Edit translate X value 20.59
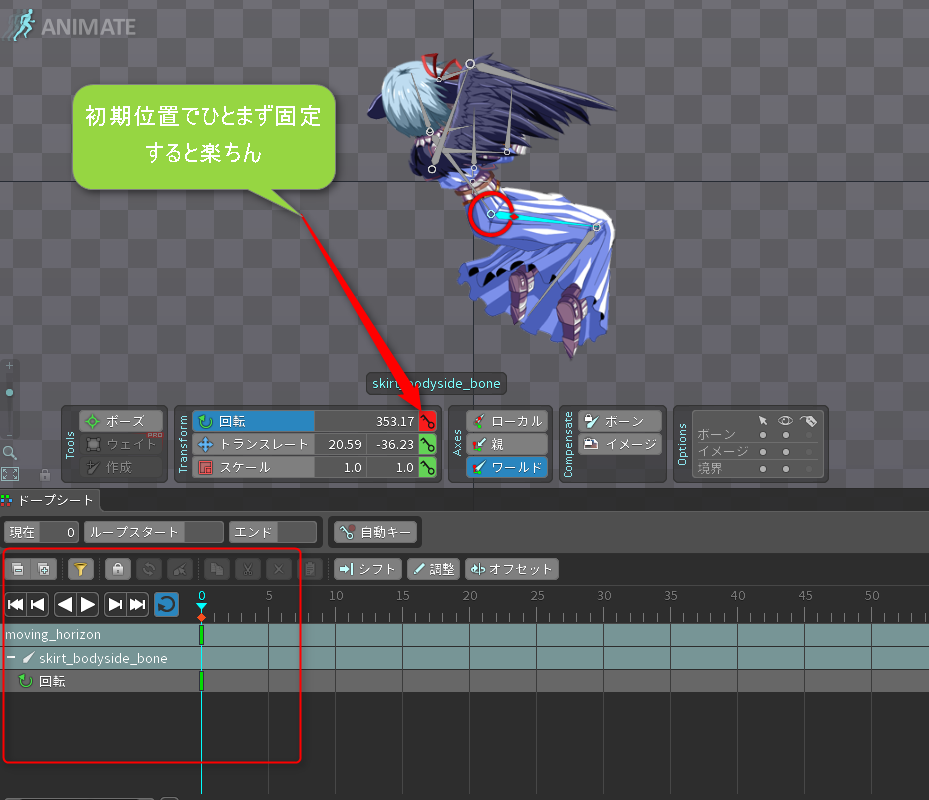Screen dimensions: 929x800 click(341, 444)
